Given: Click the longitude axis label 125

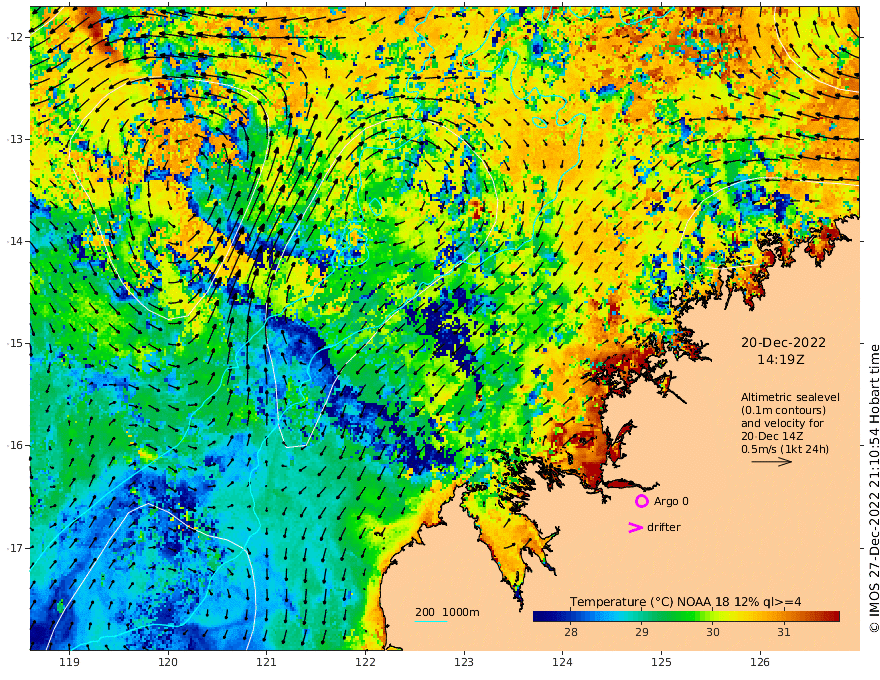Looking at the screenshot, I should [x=661, y=662].
